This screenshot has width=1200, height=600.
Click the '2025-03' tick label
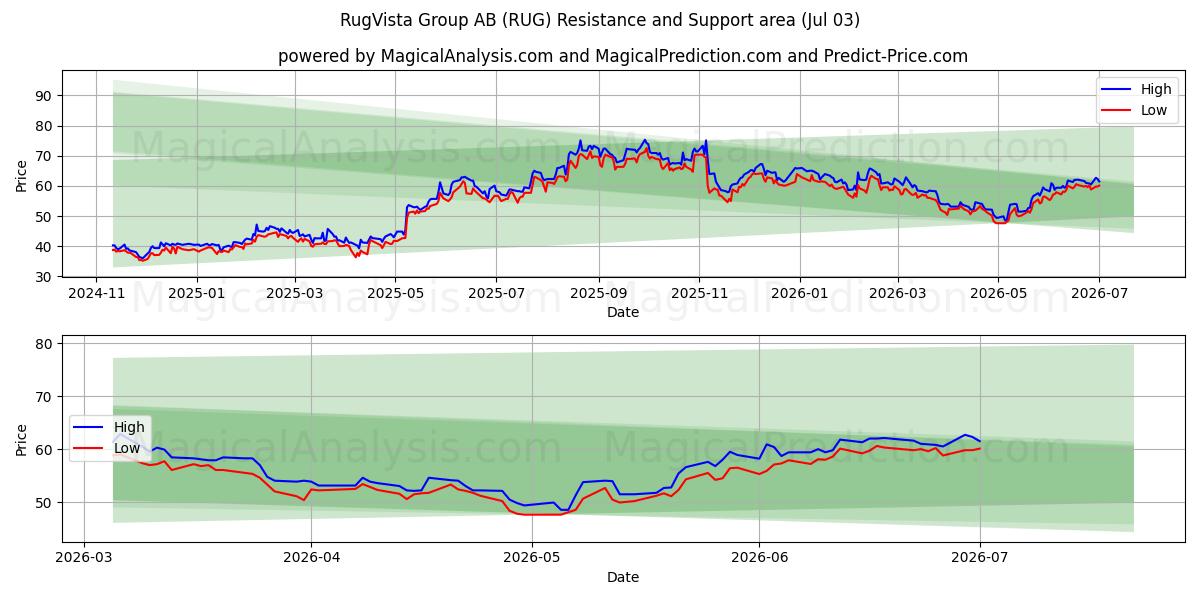click(x=295, y=292)
